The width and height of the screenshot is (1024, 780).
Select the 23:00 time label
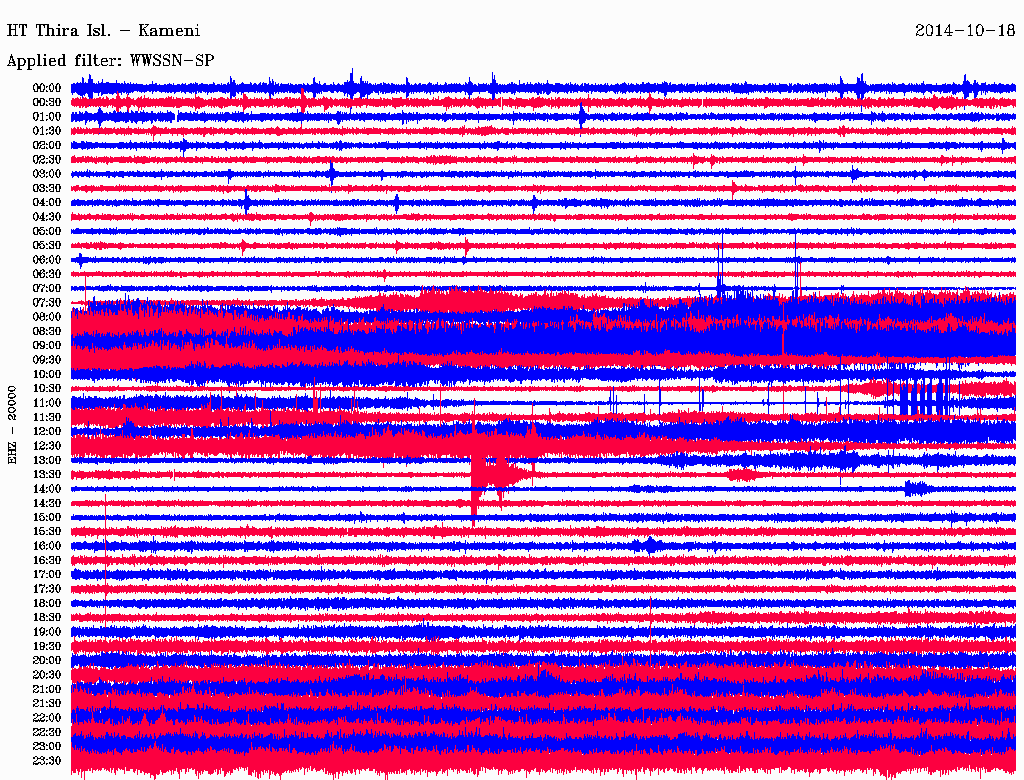point(47,747)
